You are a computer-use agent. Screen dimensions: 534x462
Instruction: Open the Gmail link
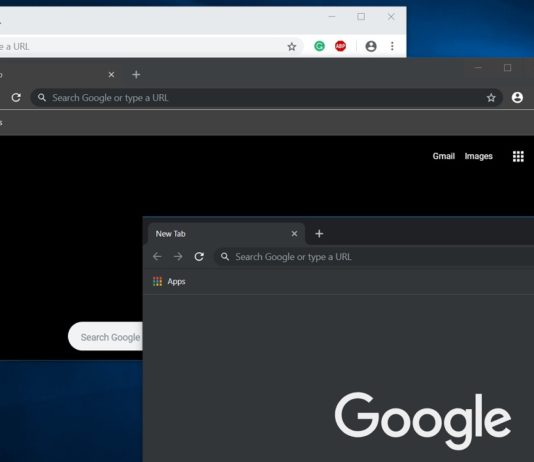pos(443,156)
